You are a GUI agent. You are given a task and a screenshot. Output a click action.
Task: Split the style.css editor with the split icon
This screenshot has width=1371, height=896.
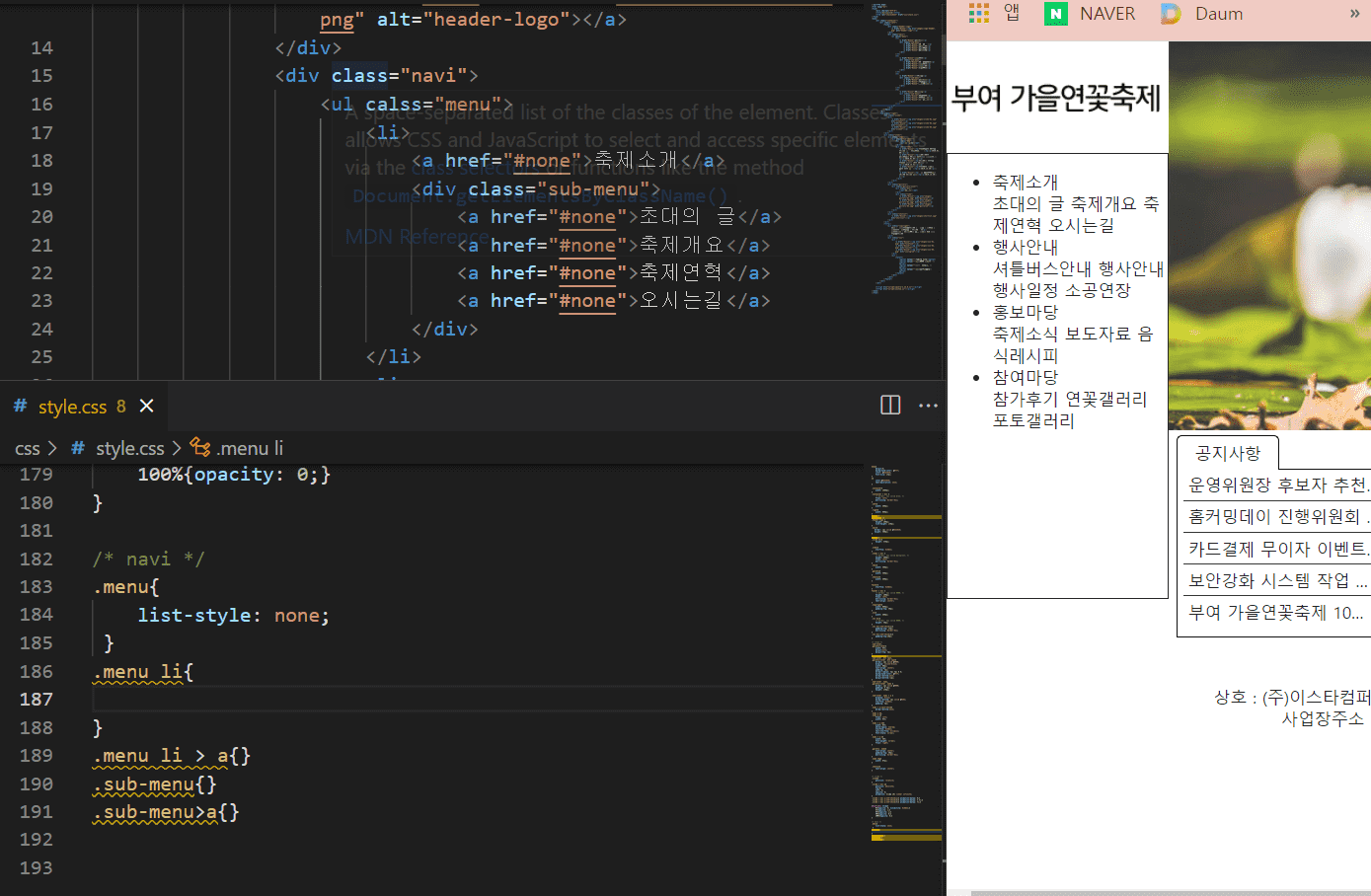click(890, 405)
